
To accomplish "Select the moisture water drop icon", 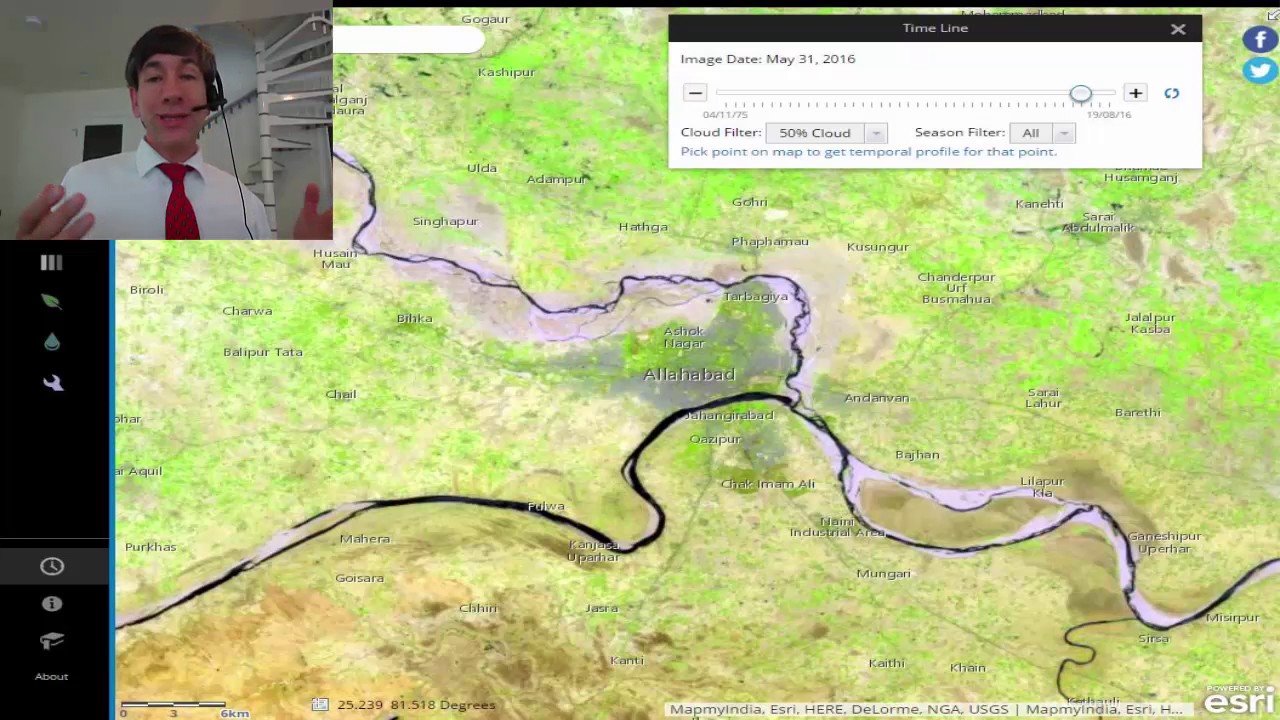I will click(52, 342).
